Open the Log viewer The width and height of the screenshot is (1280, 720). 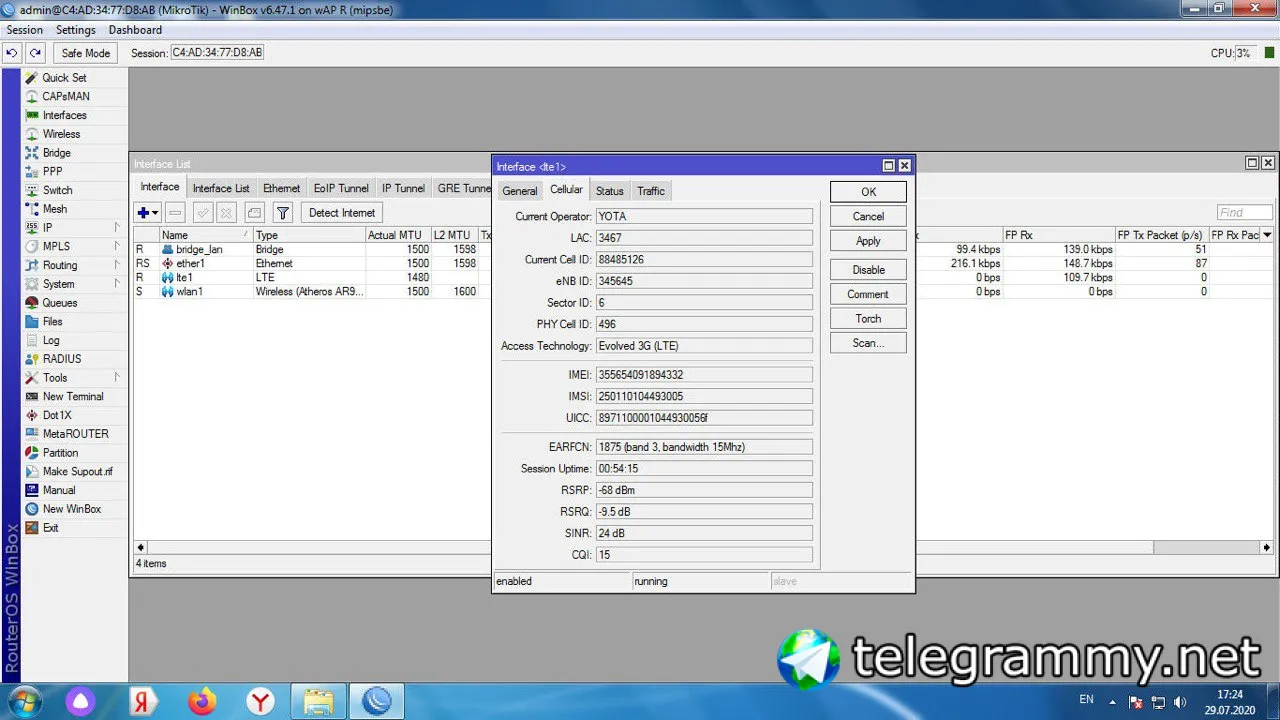(51, 340)
